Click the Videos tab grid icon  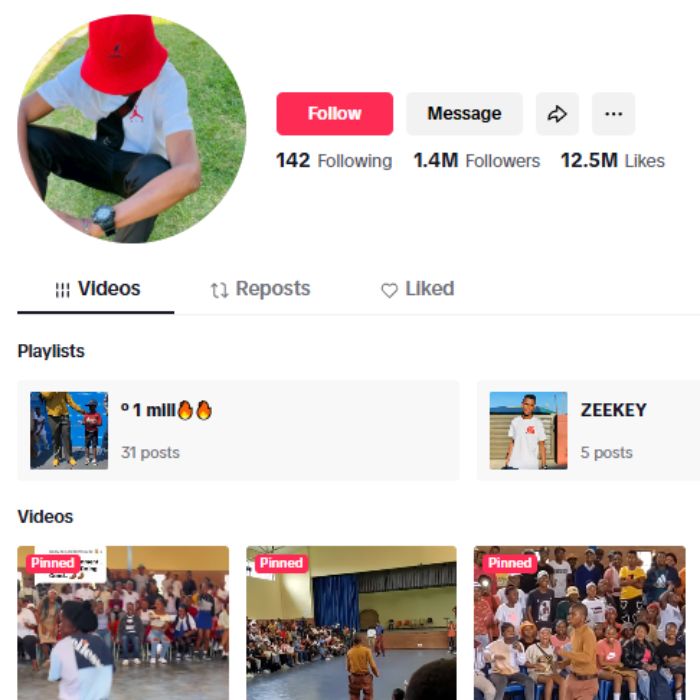tap(62, 290)
